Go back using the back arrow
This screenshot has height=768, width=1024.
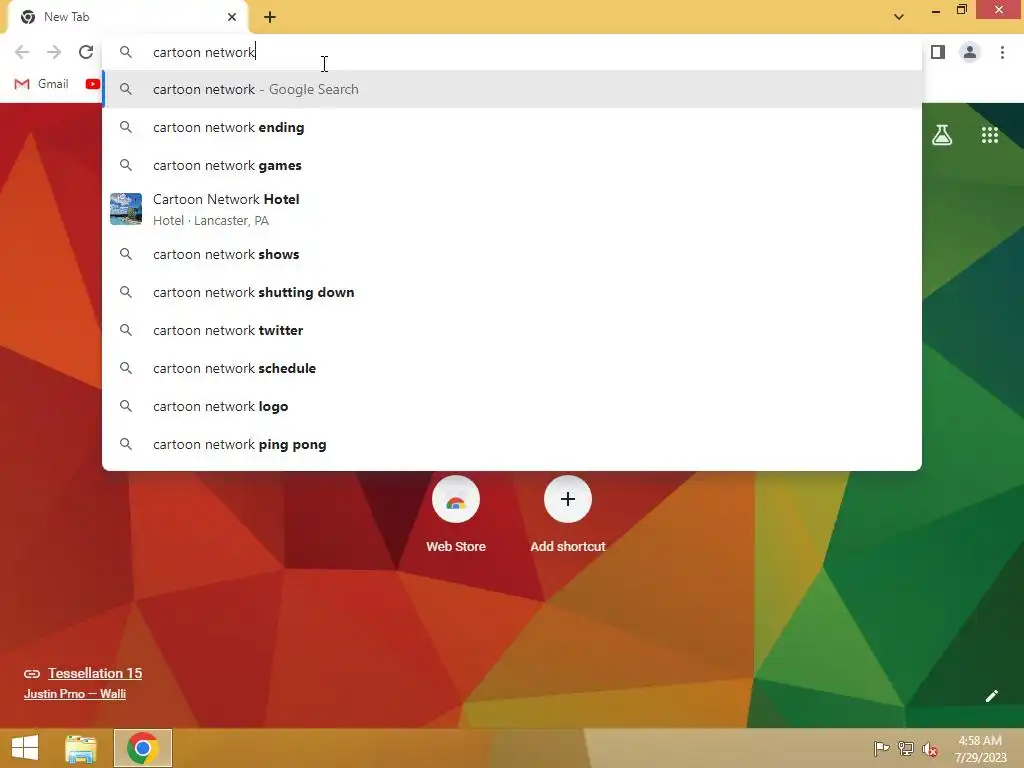click(22, 52)
